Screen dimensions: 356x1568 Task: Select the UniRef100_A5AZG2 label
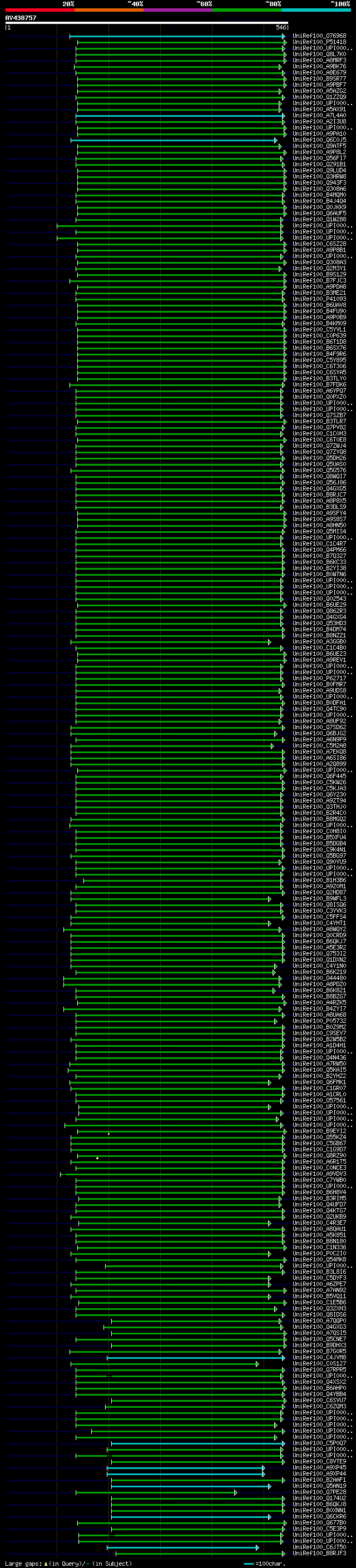click(319, 91)
